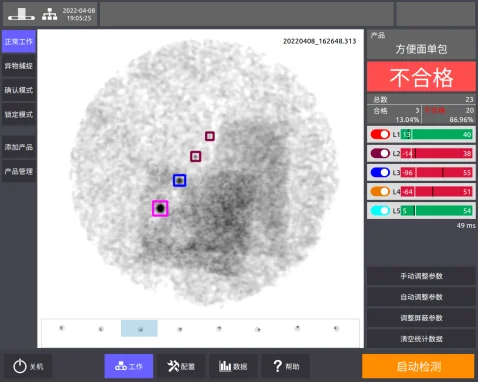The image size is (479, 382).
Task: Select the 工作 tab at bottom
Action: pos(129,366)
